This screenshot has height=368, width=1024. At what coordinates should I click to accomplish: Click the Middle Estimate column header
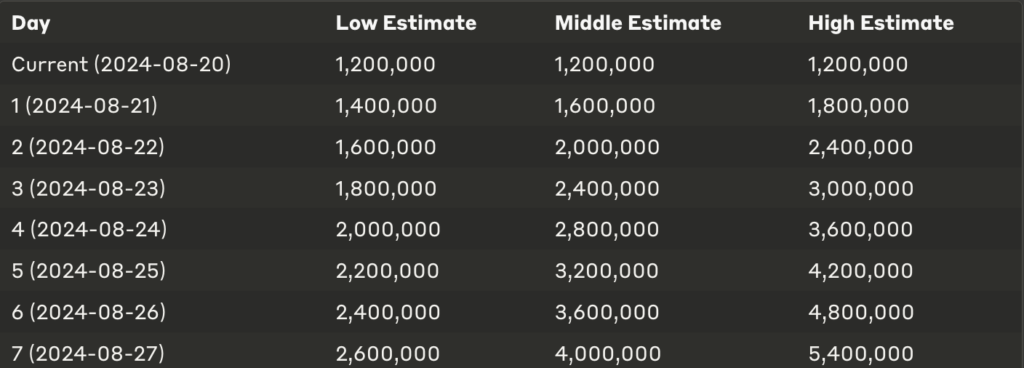[x=638, y=23]
